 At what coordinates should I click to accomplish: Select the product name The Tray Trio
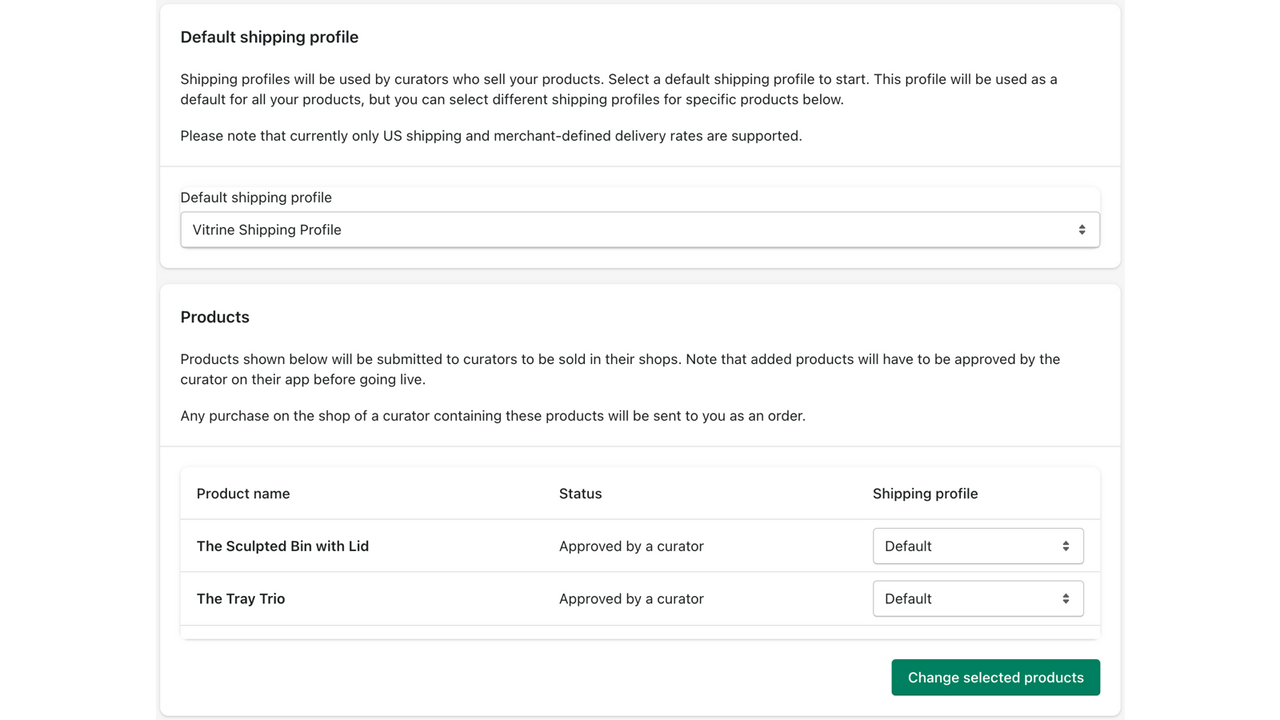click(240, 598)
